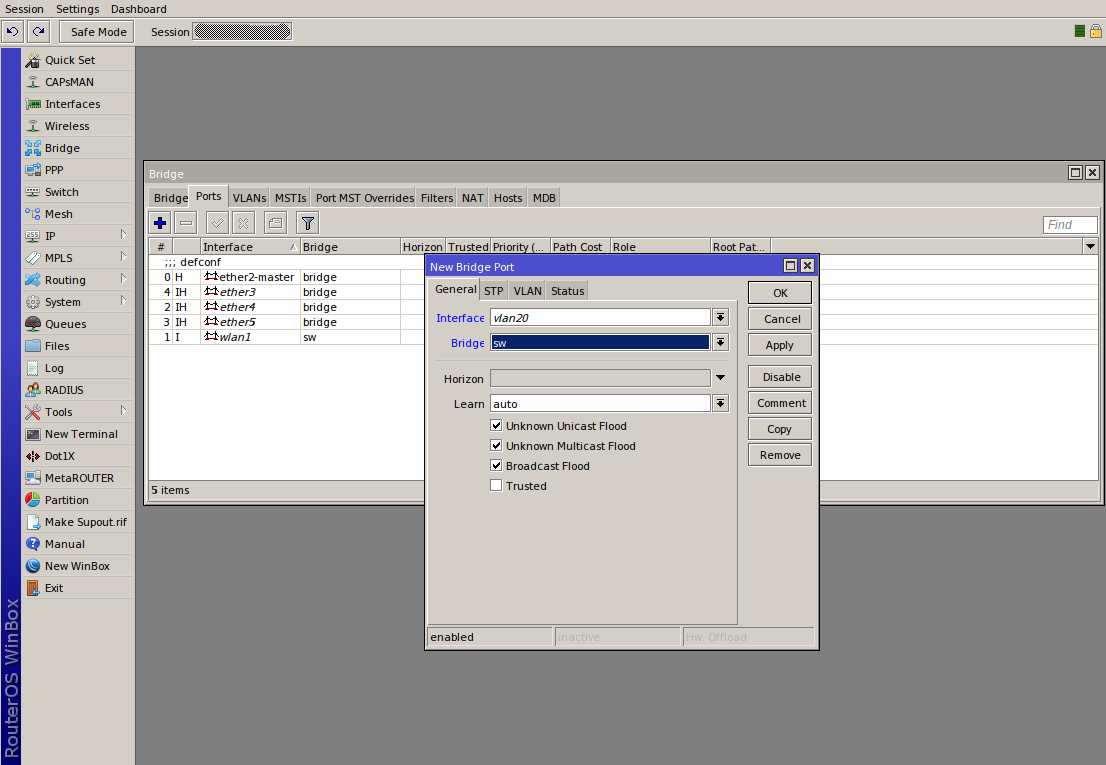Click the blue plus add button

[x=160, y=223]
